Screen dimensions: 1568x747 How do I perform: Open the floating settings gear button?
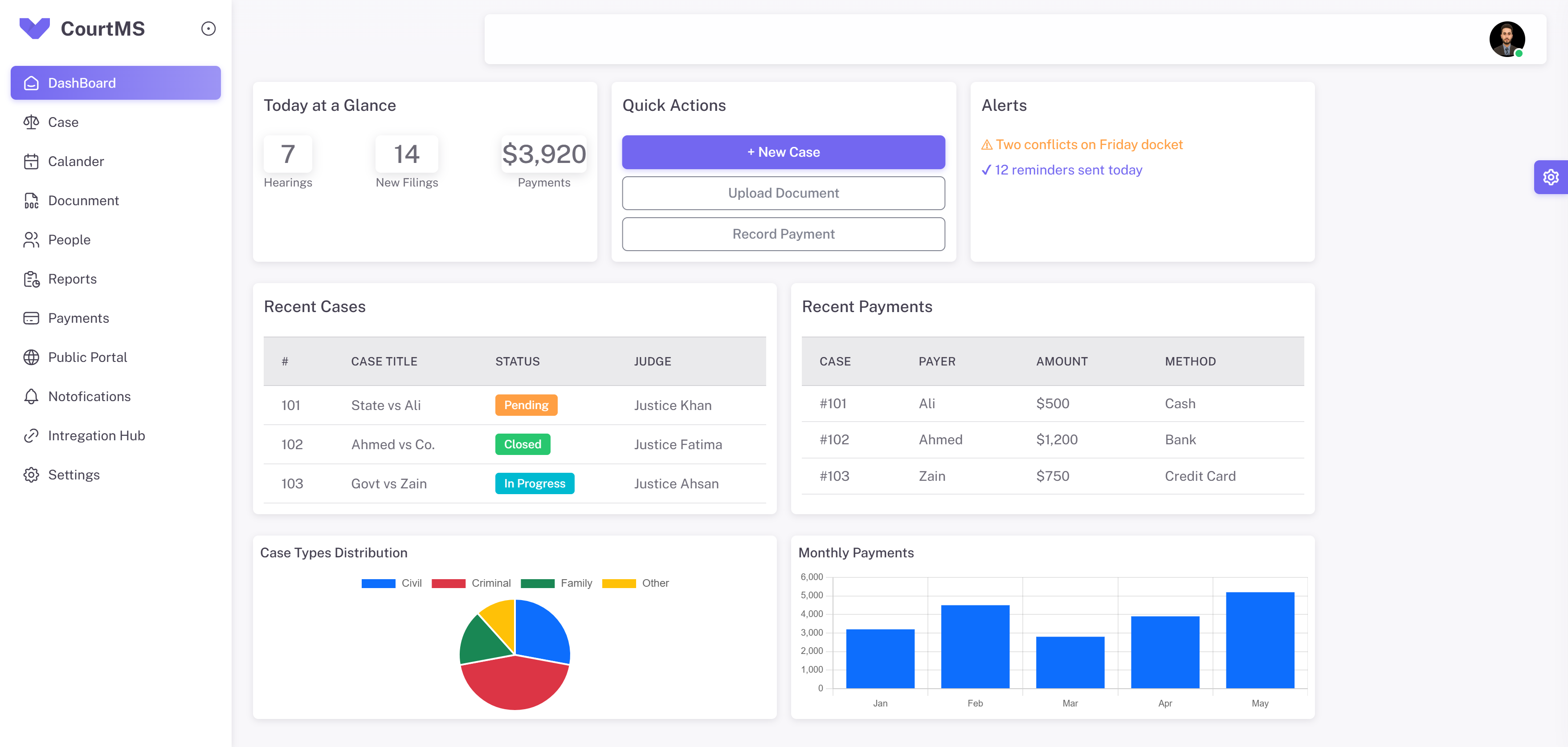pyautogui.click(x=1550, y=177)
